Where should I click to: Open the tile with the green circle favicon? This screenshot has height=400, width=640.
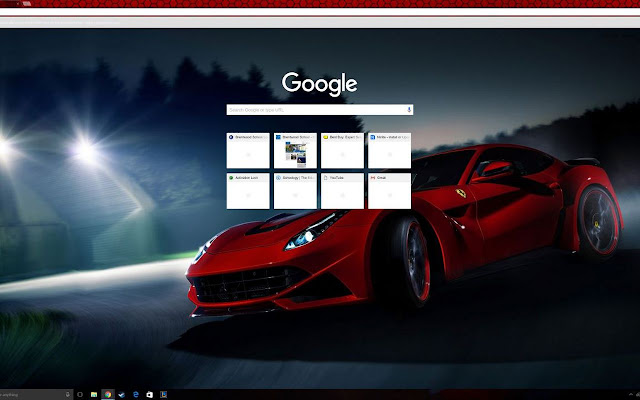click(248, 191)
